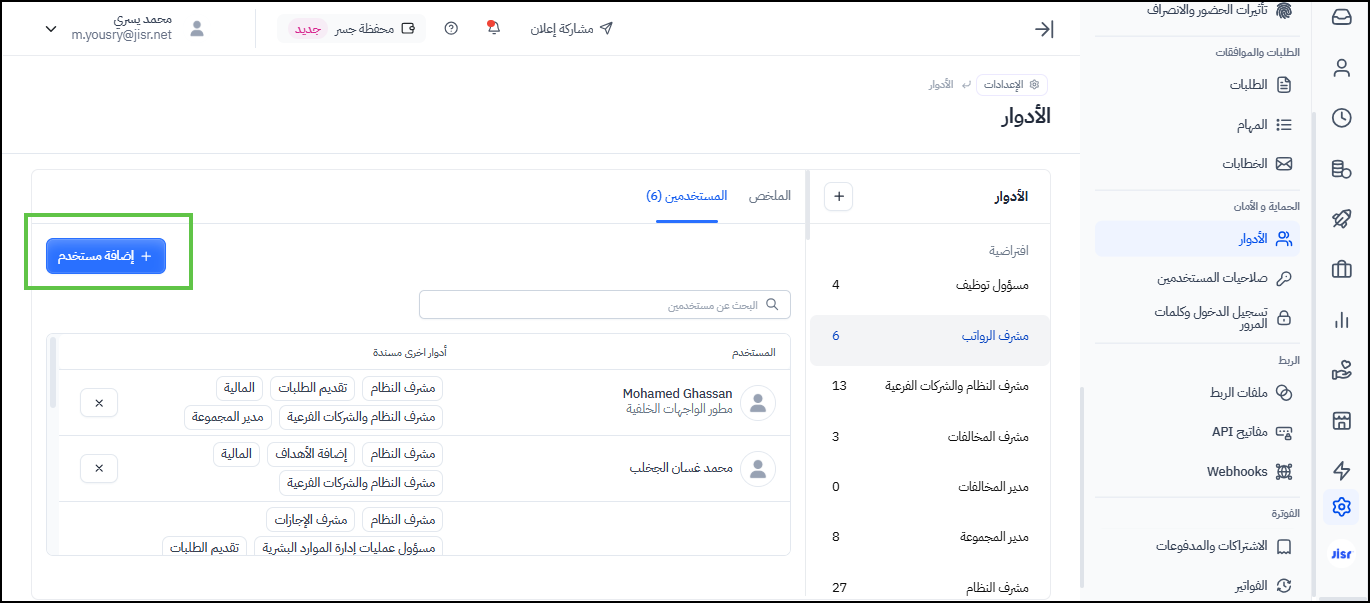Open the bar chart reports icon

1341,320
